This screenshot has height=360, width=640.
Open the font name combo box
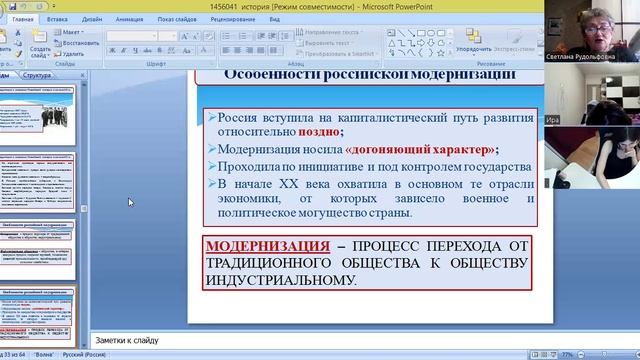pos(132,36)
